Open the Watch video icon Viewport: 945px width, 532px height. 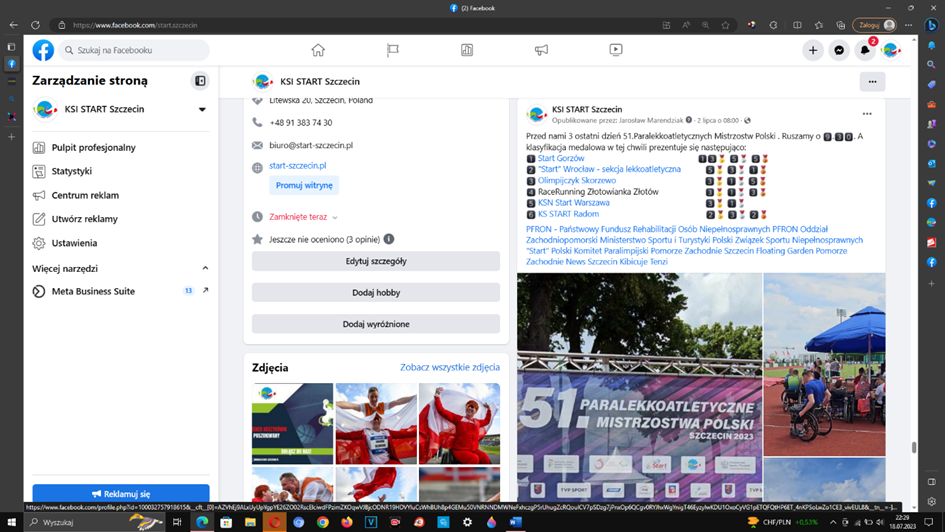pos(616,50)
